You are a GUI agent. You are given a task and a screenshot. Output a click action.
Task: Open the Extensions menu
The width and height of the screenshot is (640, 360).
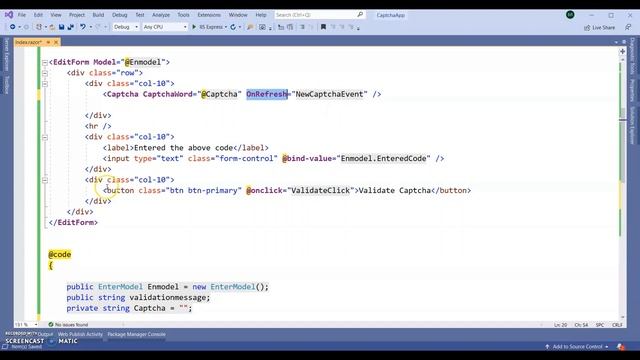(x=209, y=15)
